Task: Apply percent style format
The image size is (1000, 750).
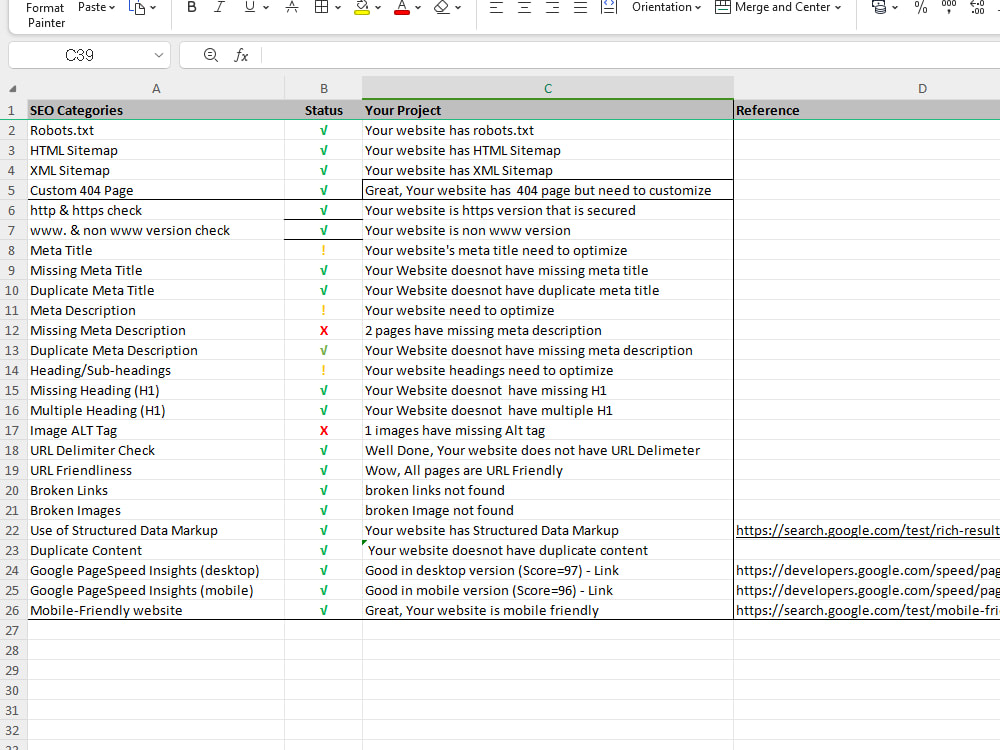Action: pos(920,8)
